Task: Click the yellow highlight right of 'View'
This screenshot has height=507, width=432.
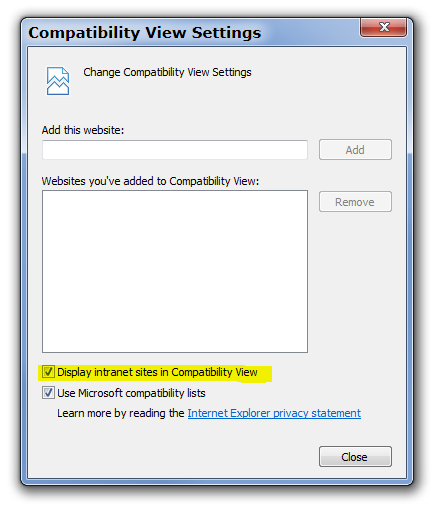Action: coord(265,373)
